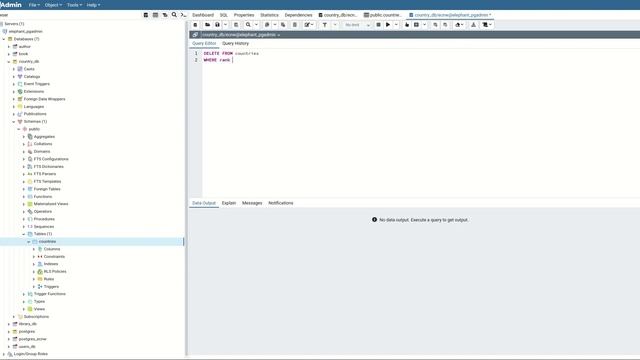Expand the Functions node
640x360 pixels.
[24, 197]
